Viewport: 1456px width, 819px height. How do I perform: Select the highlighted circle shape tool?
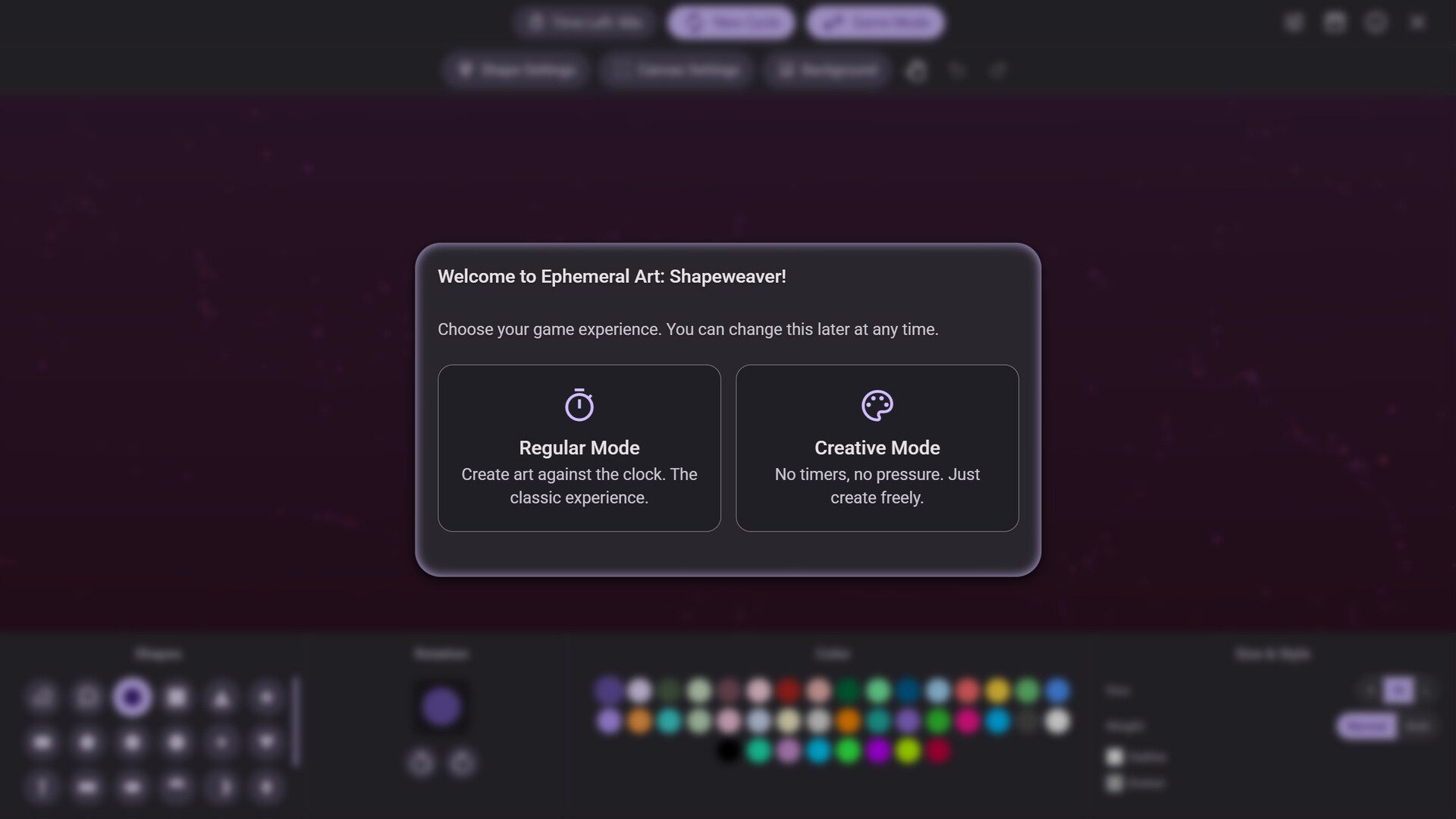[x=132, y=697]
